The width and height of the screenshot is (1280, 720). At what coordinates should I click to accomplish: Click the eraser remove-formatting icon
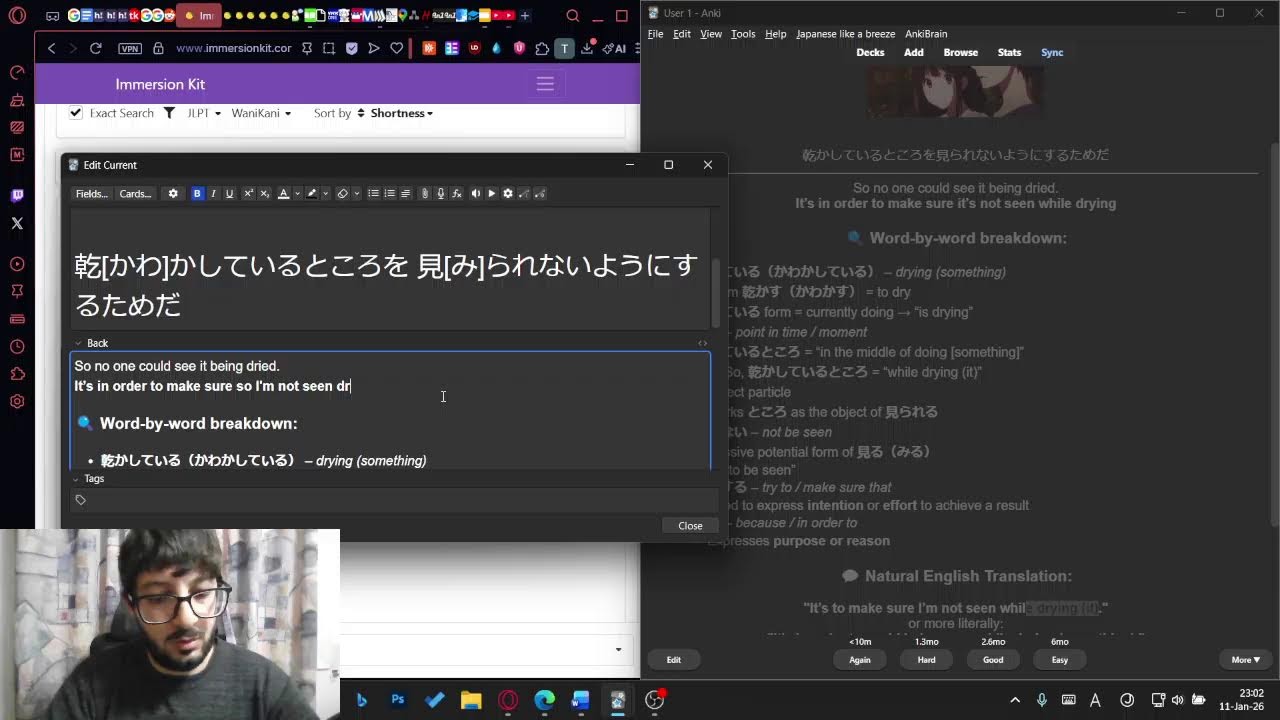click(x=342, y=194)
